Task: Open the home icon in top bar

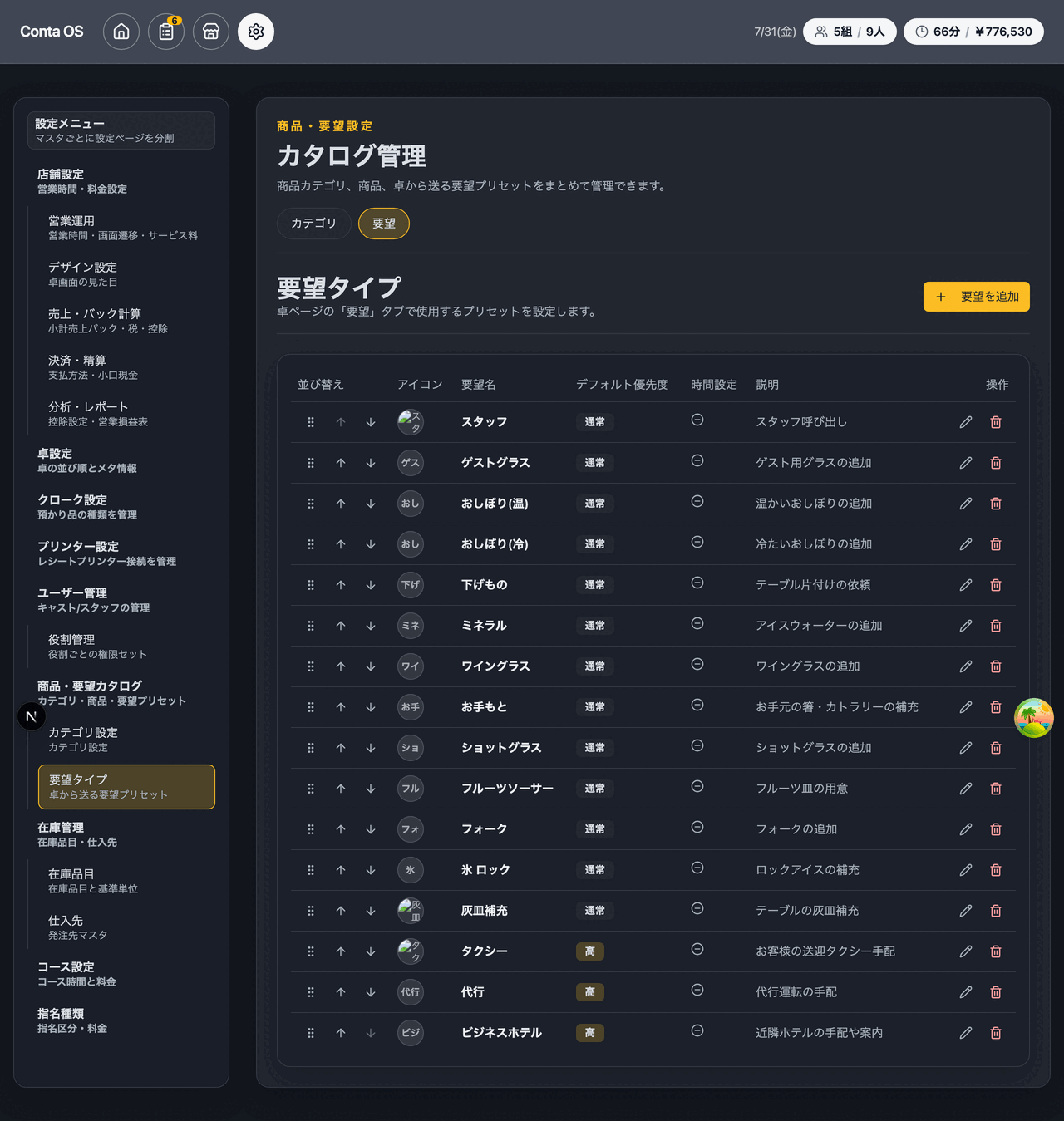Action: click(121, 32)
